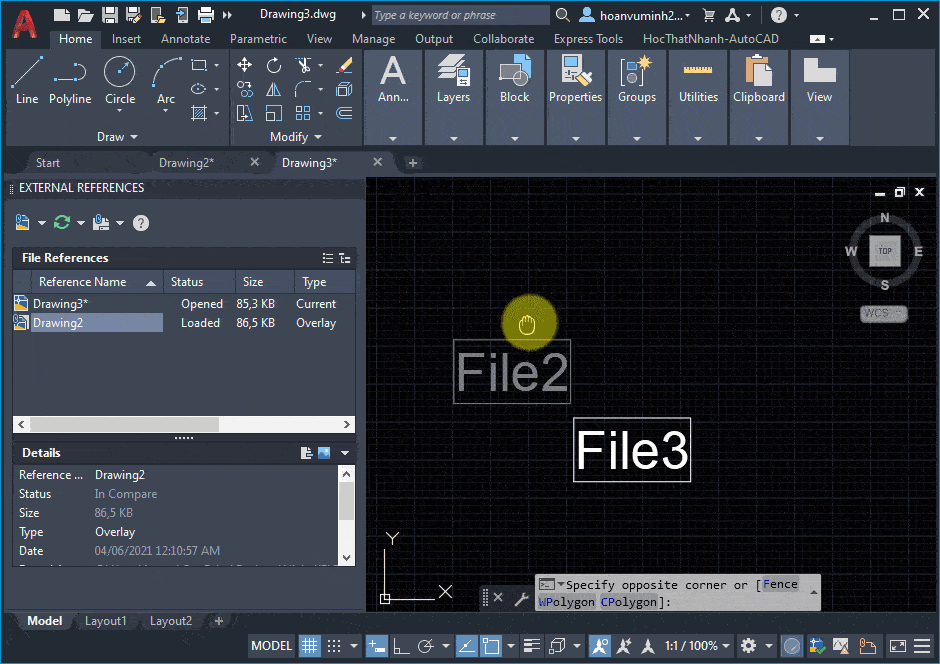Image resolution: width=940 pixels, height=664 pixels.
Task: Select the Mirror tool
Action: coord(274,90)
